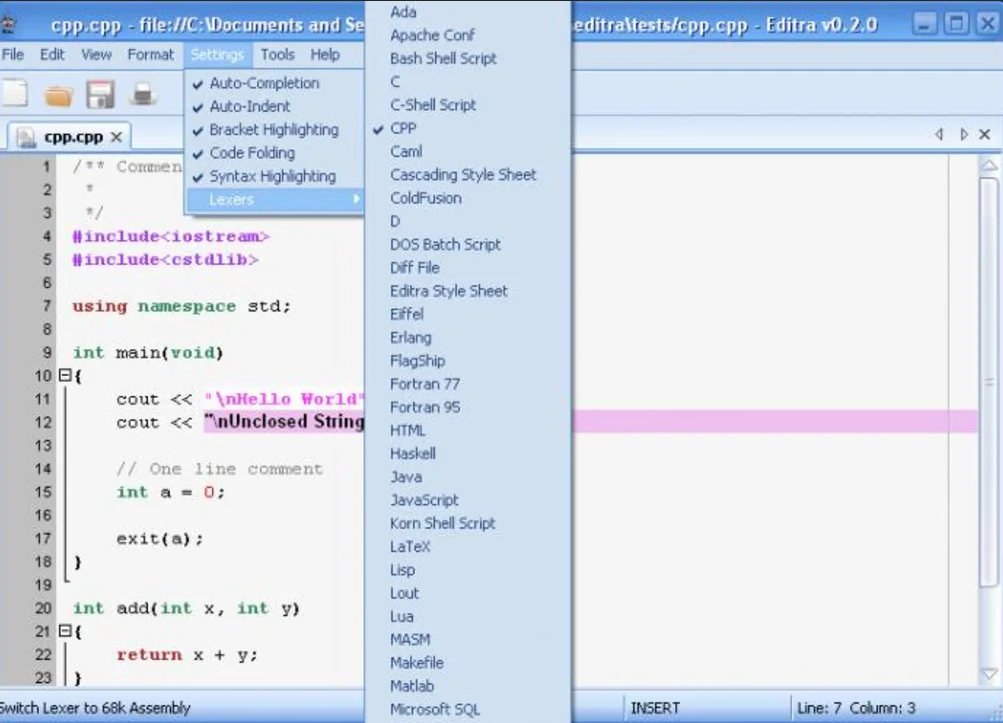Choose the Fortran 95 lexer

(x=468, y=407)
